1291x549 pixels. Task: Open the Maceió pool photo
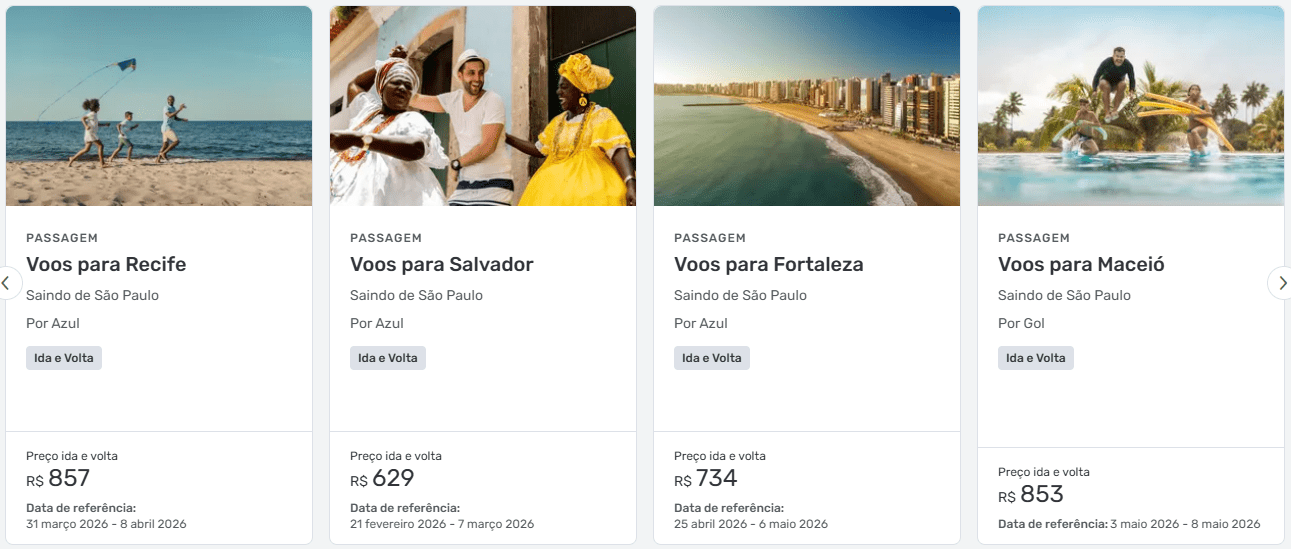tap(1131, 106)
